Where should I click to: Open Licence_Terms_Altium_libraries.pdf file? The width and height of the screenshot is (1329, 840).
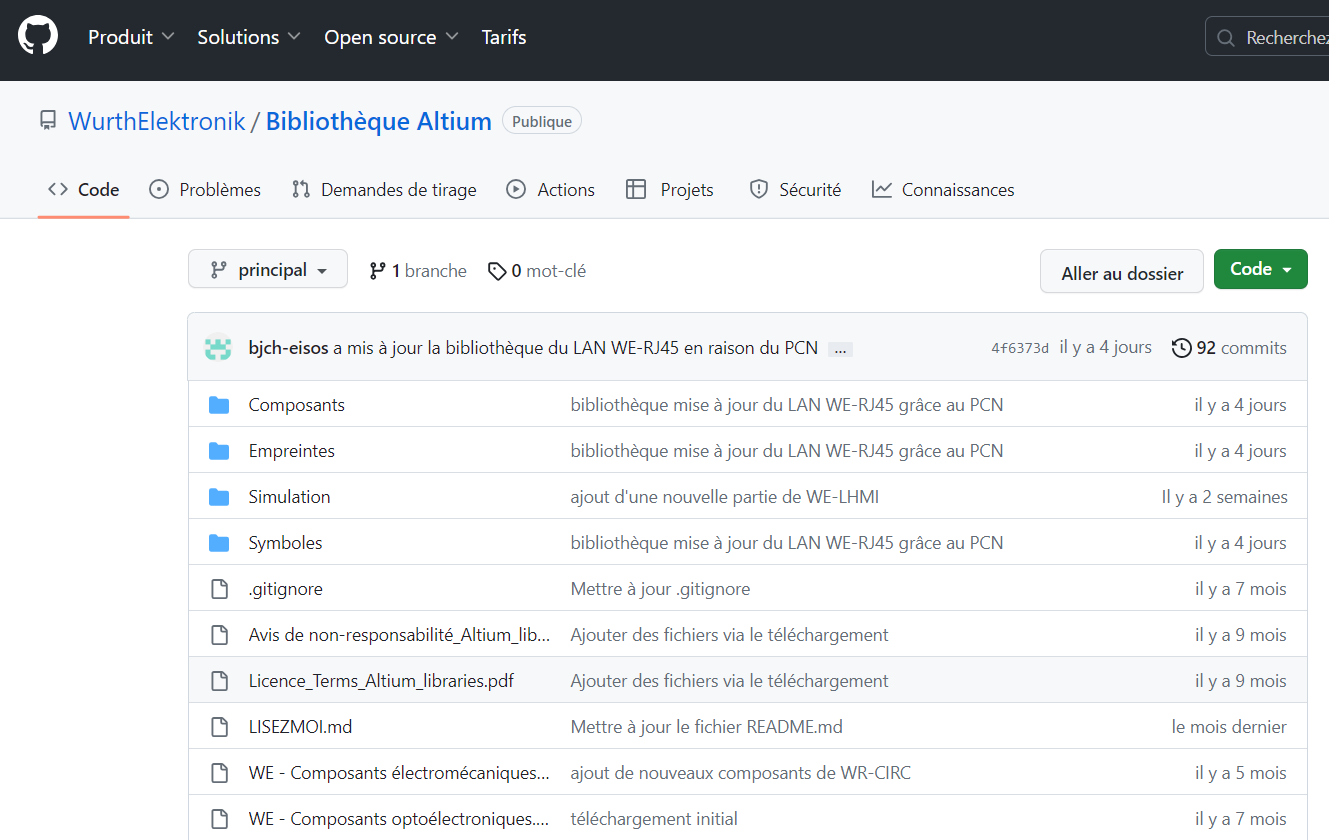[381, 681]
